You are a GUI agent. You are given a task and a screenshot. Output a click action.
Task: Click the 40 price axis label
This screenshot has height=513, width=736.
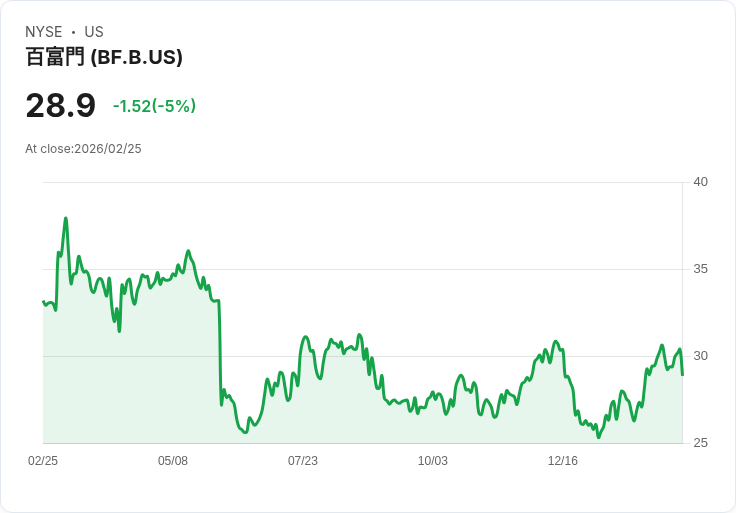click(x=700, y=182)
